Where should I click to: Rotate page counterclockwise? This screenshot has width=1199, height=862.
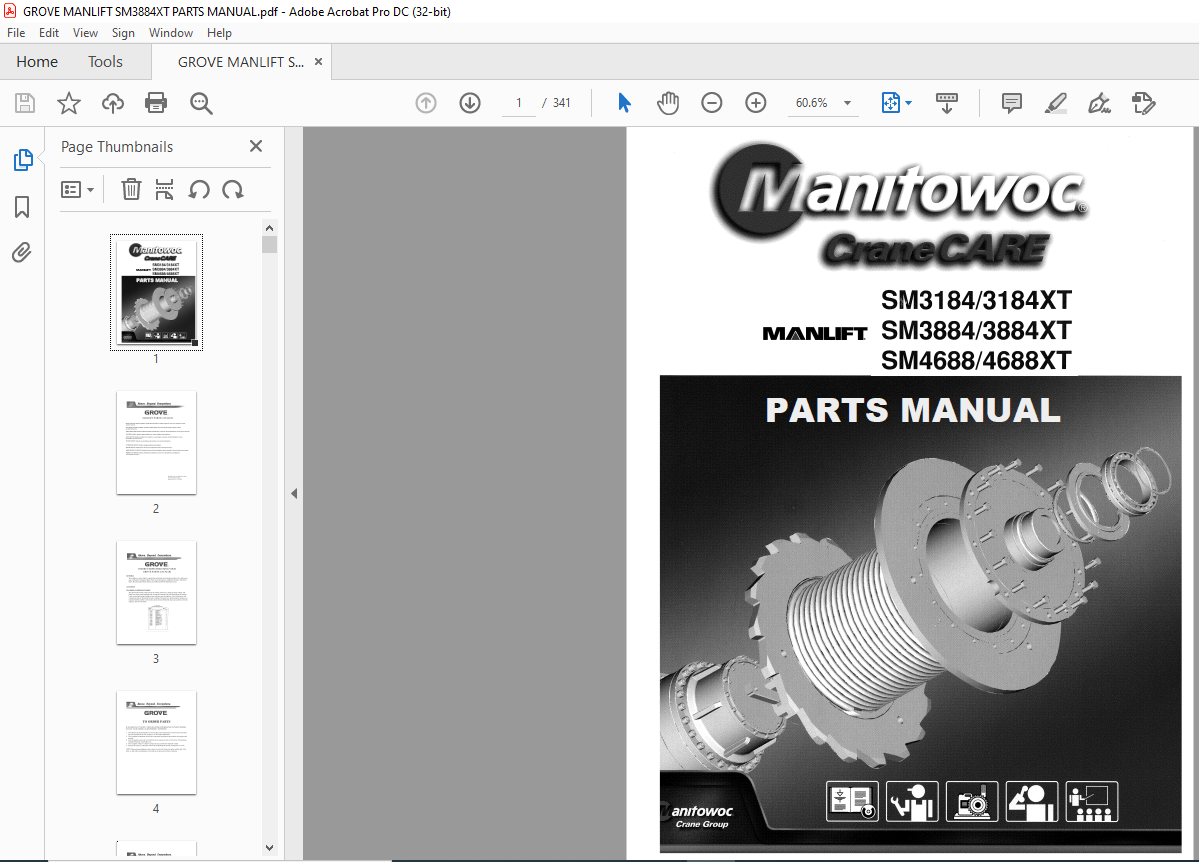[199, 189]
